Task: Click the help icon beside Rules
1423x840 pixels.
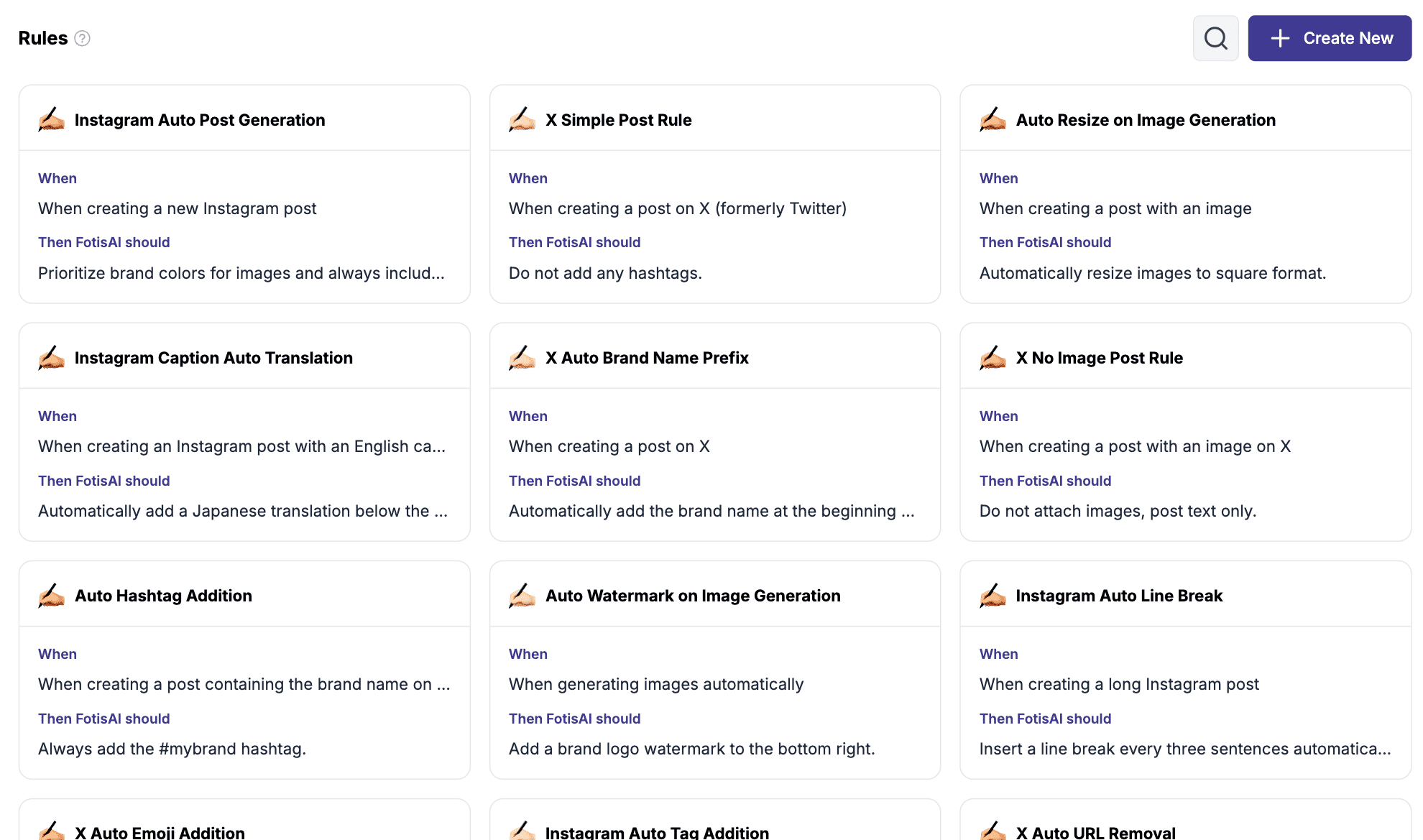Action: pyautogui.click(x=83, y=38)
